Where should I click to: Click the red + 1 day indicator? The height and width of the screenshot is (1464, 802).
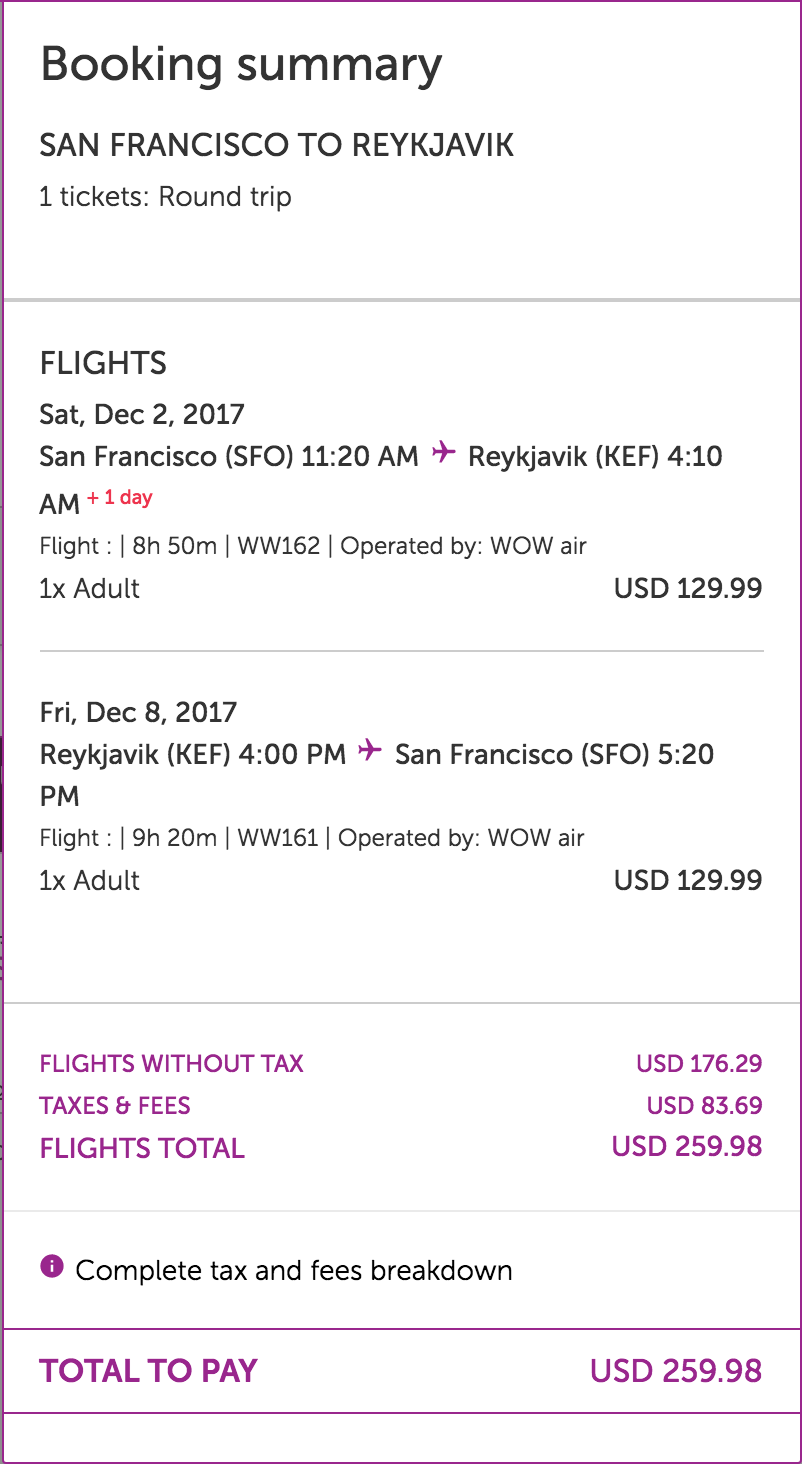coord(119,498)
